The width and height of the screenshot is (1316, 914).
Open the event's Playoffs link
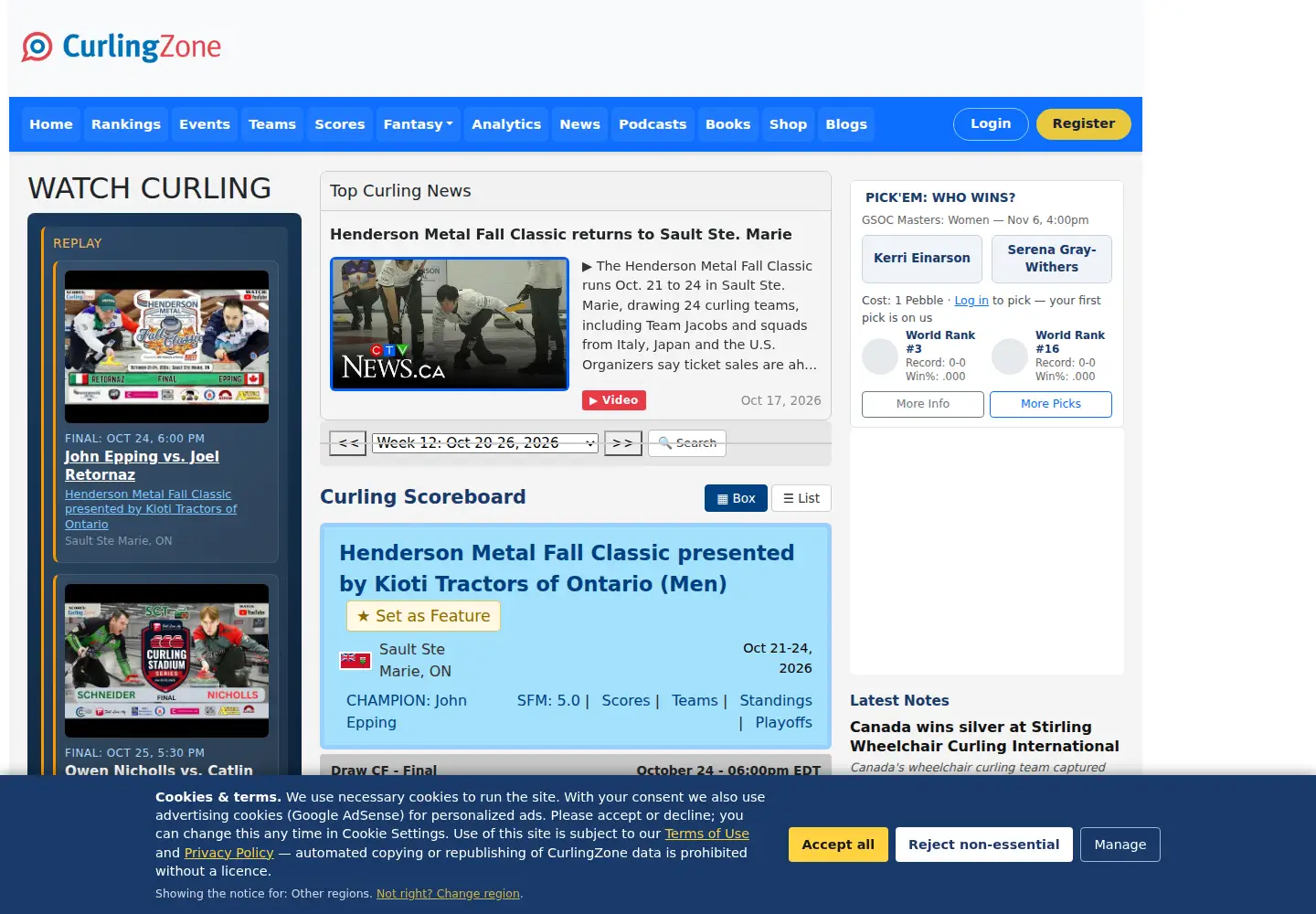783,722
